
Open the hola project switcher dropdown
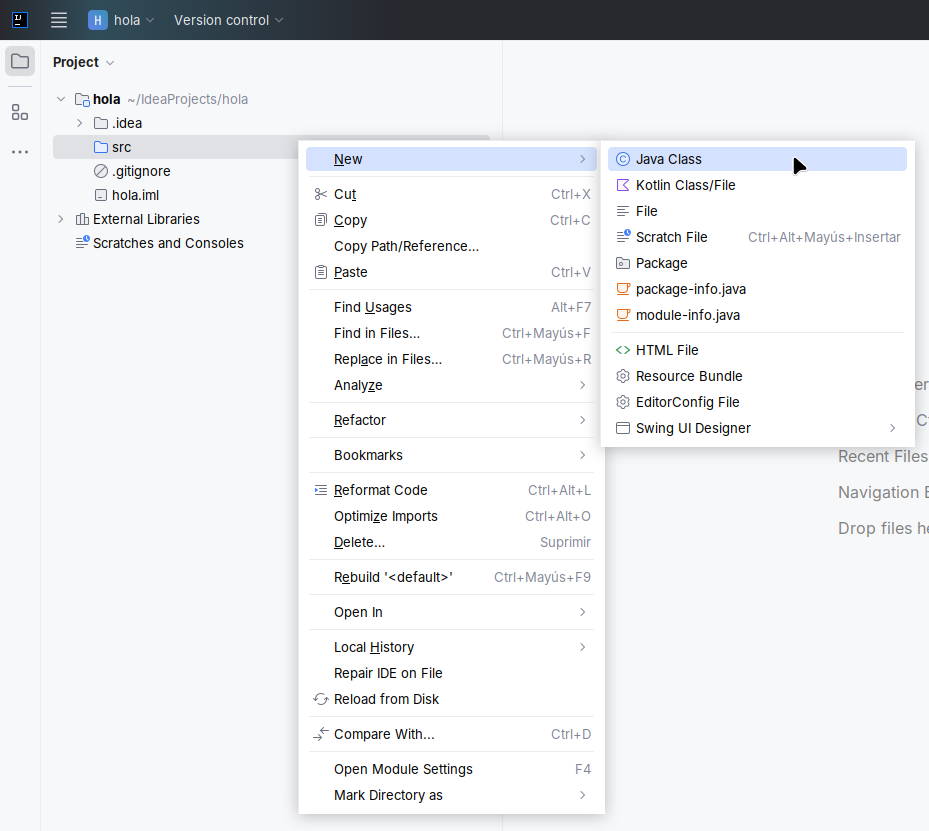pos(122,20)
